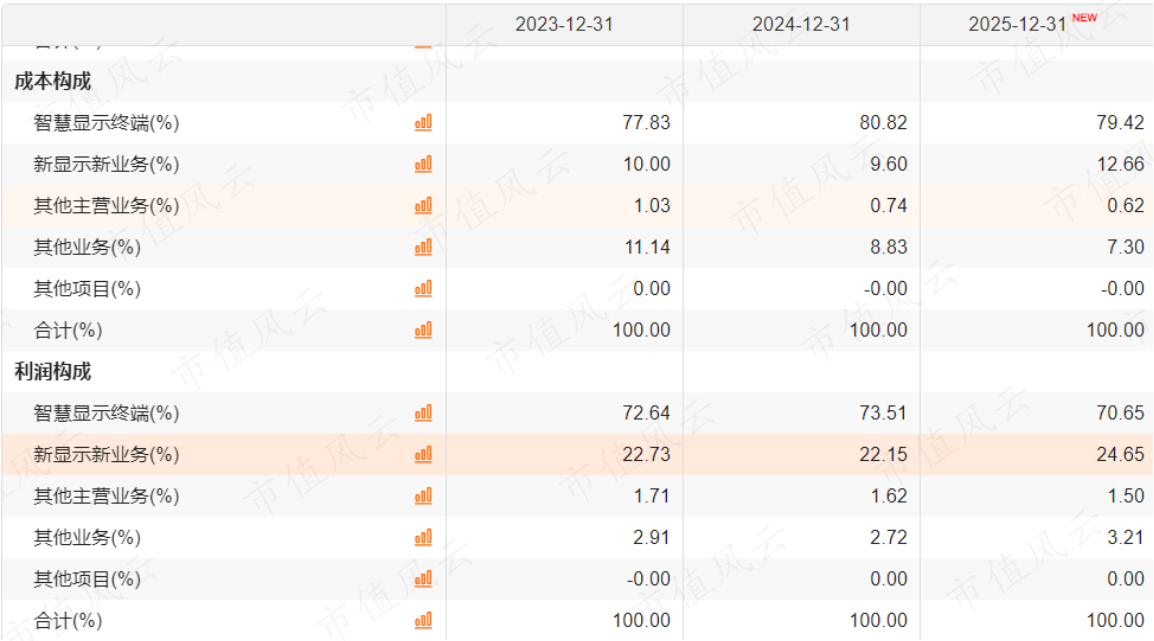Click the 利润构成 section heading
This screenshot has width=1154, height=641.
point(53,372)
